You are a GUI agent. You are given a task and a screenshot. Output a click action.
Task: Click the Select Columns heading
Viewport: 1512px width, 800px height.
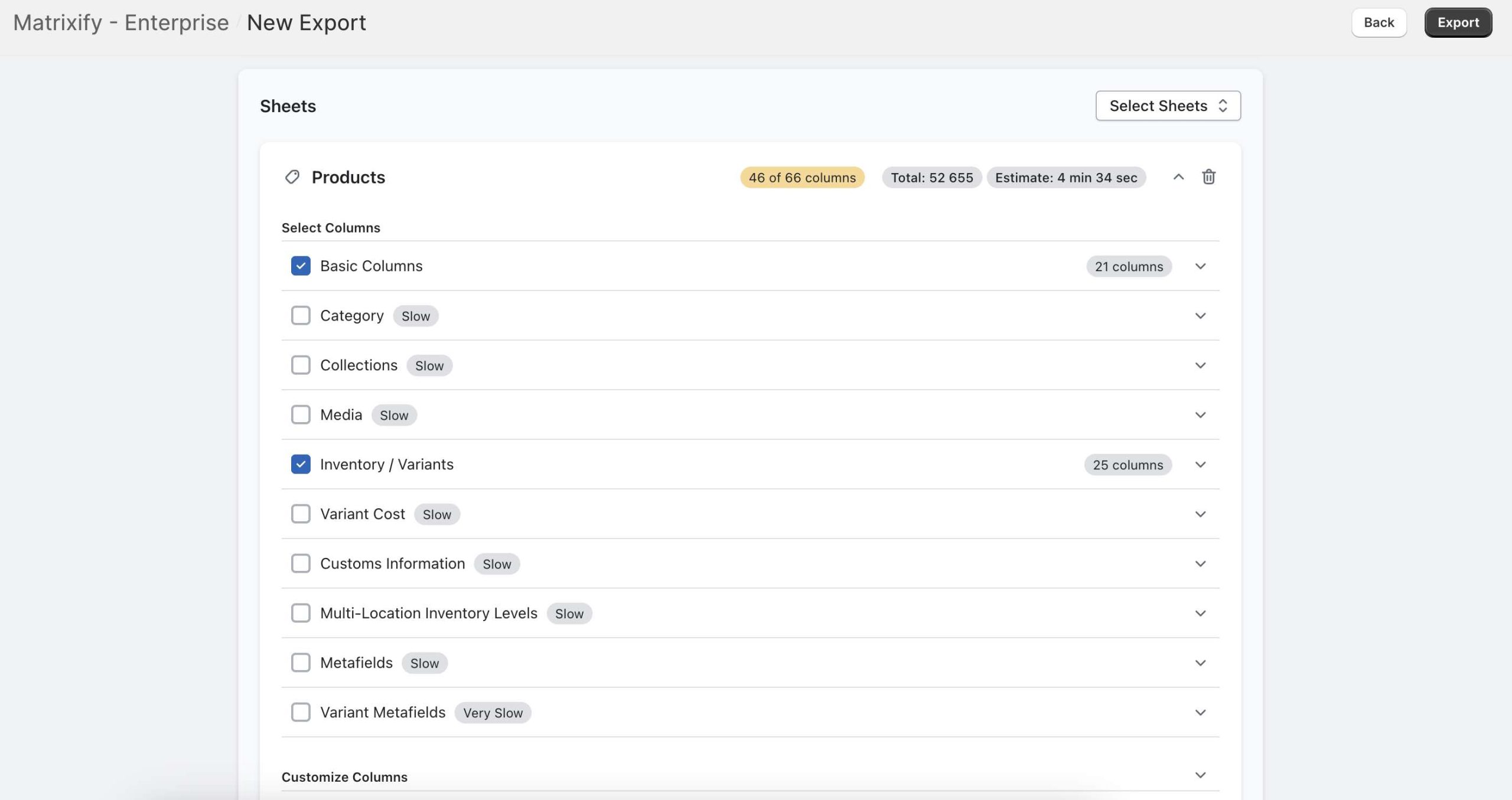[331, 227]
